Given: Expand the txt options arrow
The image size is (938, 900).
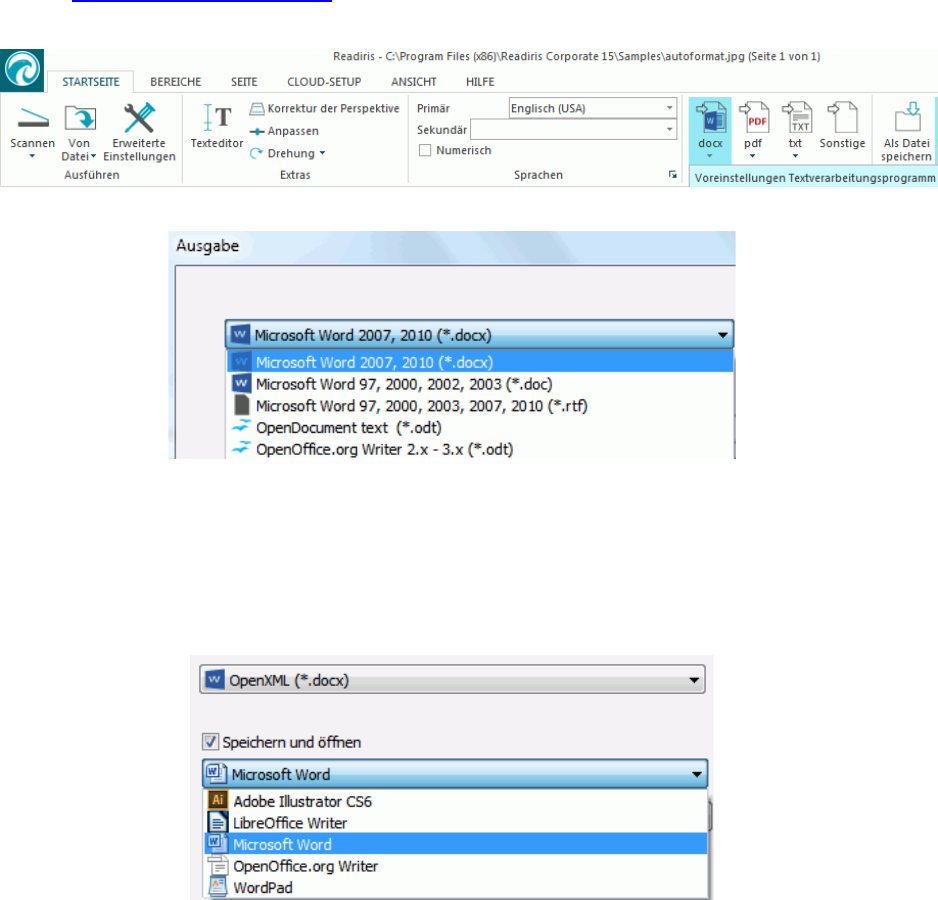Looking at the screenshot, I should pyautogui.click(x=795, y=156).
